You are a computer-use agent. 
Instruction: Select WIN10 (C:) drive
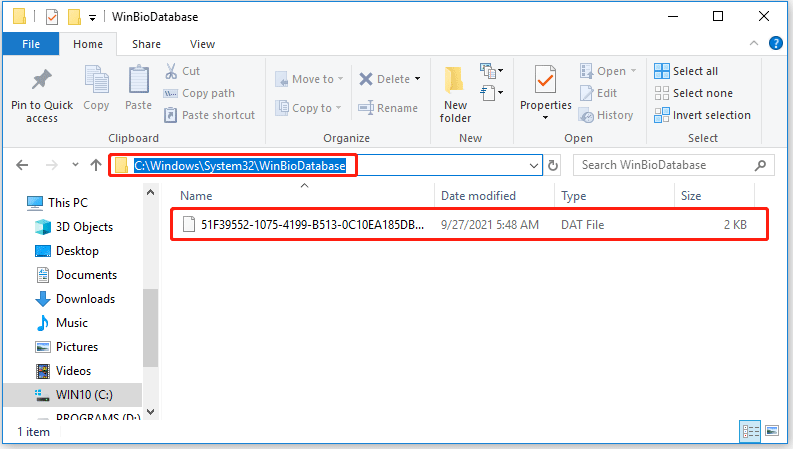(x=73, y=395)
